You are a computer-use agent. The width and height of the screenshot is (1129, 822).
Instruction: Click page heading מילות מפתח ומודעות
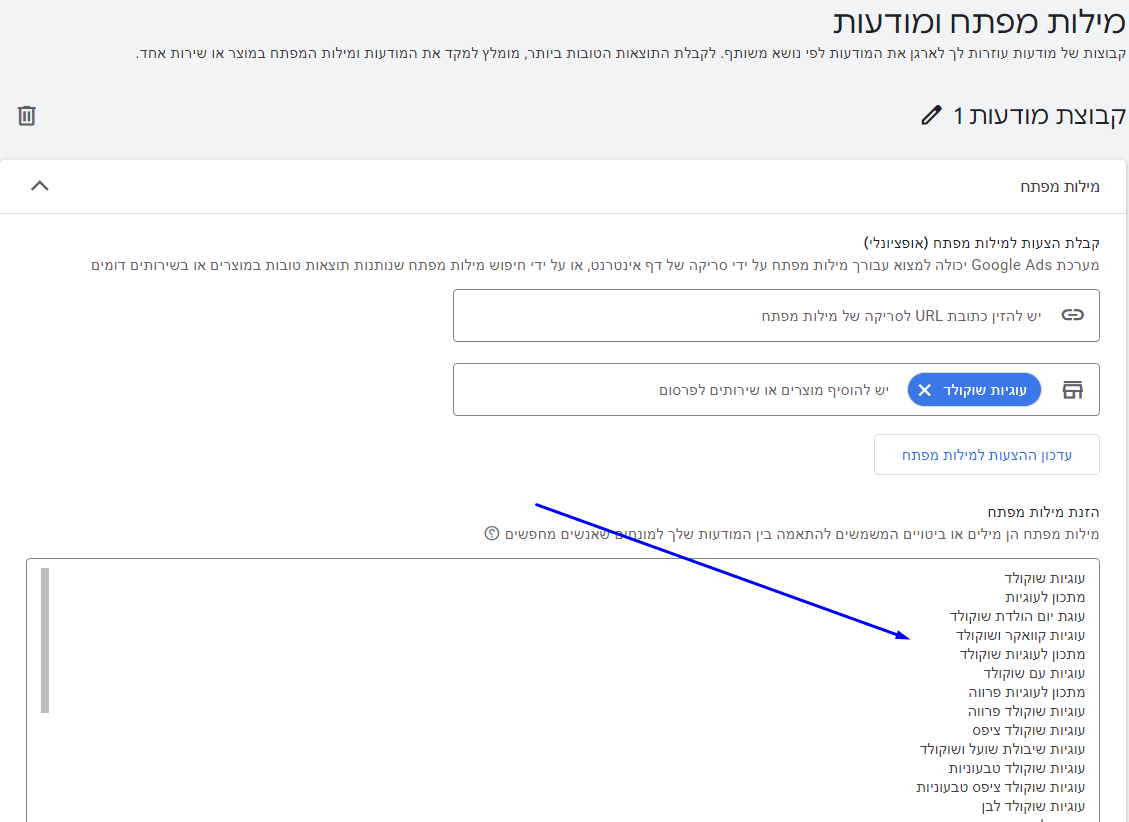[979, 22]
